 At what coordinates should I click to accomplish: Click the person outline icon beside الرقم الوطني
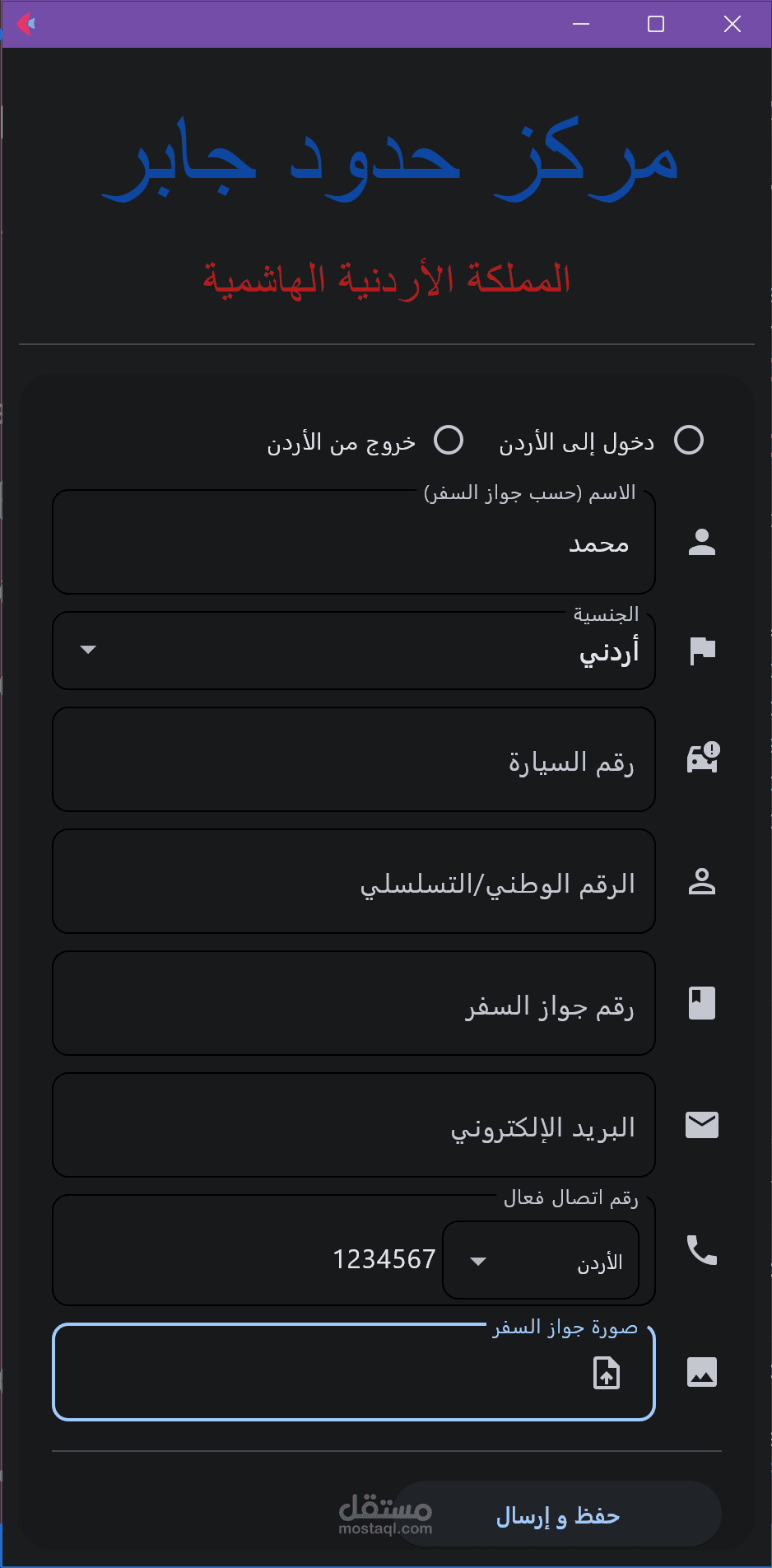(x=701, y=881)
